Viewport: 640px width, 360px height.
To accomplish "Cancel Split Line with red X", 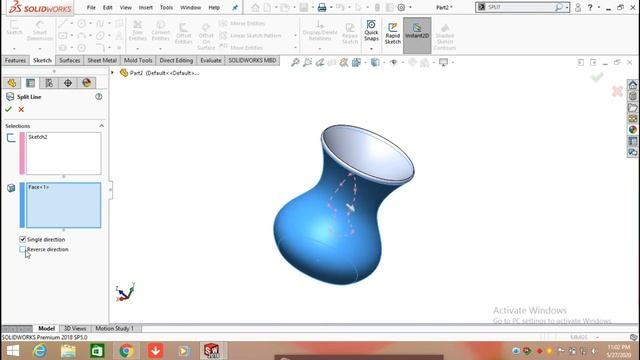I will (21, 109).
